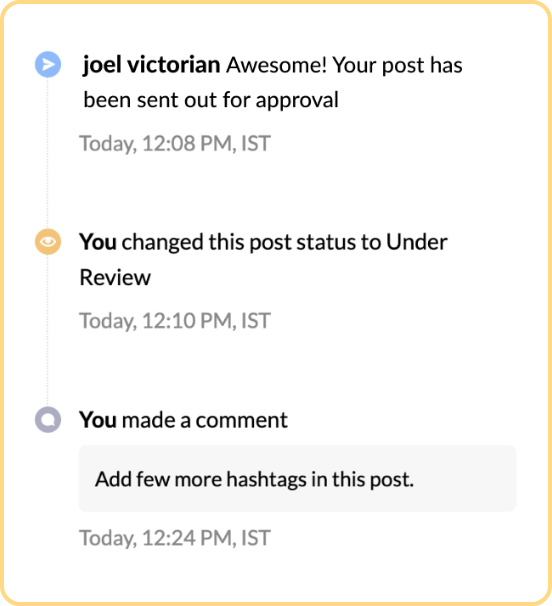Screen dimensions: 552x606
Task: Click the words 'Under' in status message
Action: pyautogui.click(x=417, y=242)
